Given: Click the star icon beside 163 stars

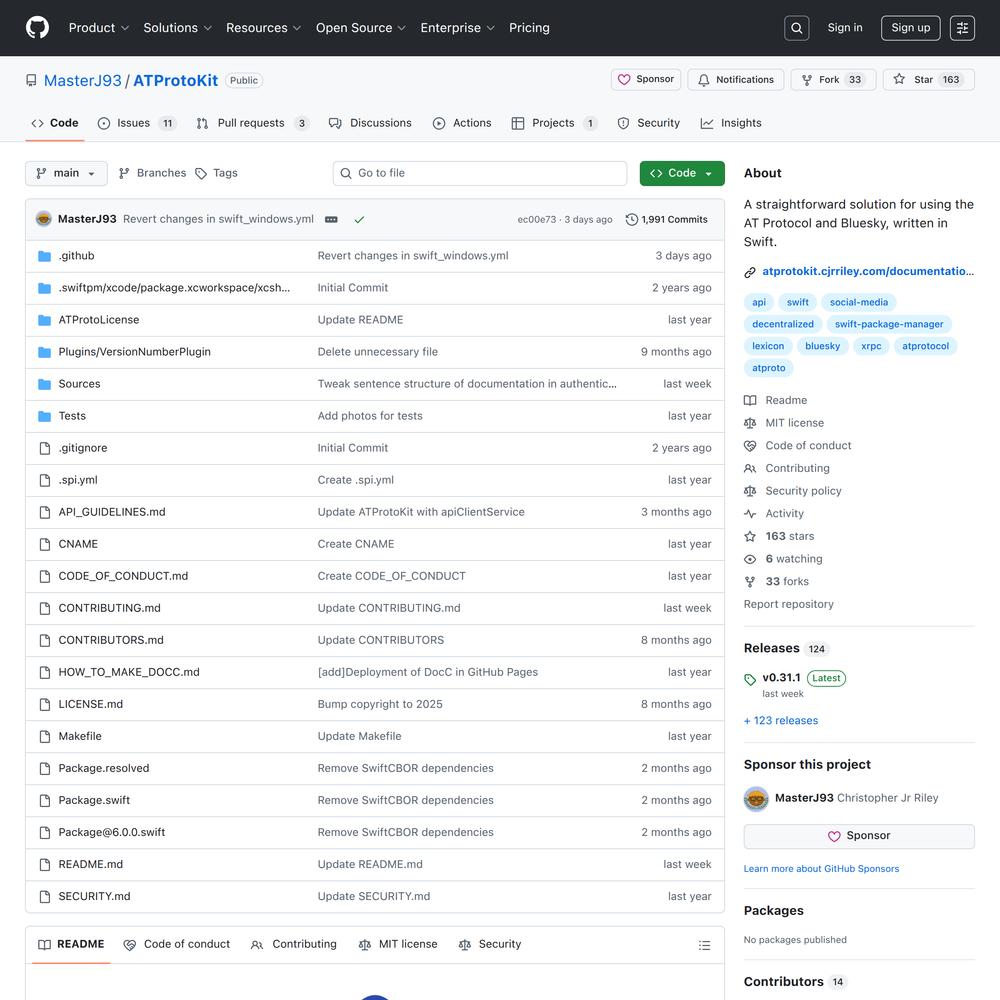Looking at the screenshot, I should 750,536.
